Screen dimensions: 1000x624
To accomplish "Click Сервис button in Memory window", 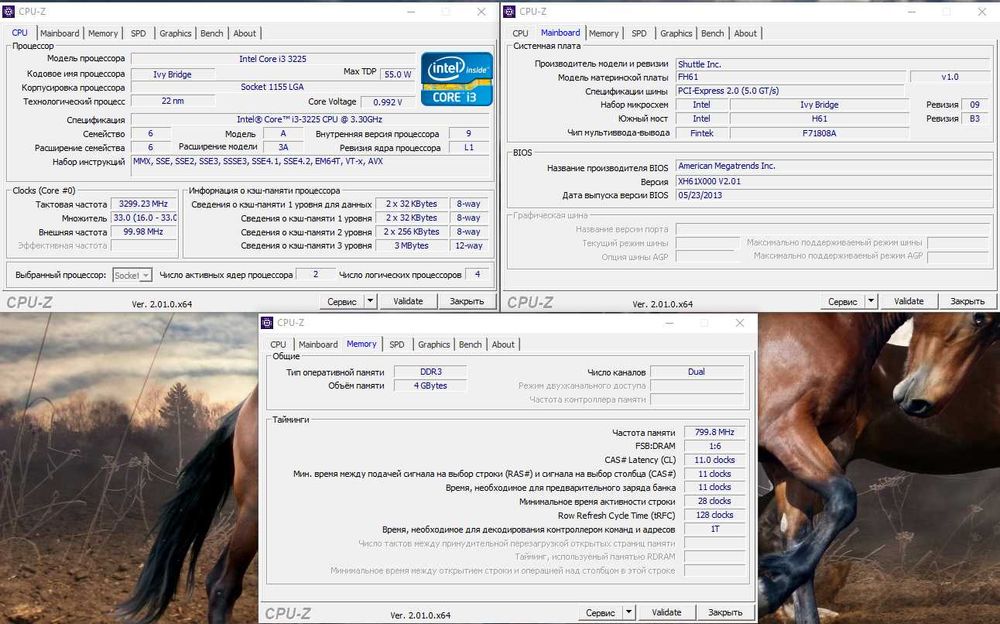I will point(599,613).
